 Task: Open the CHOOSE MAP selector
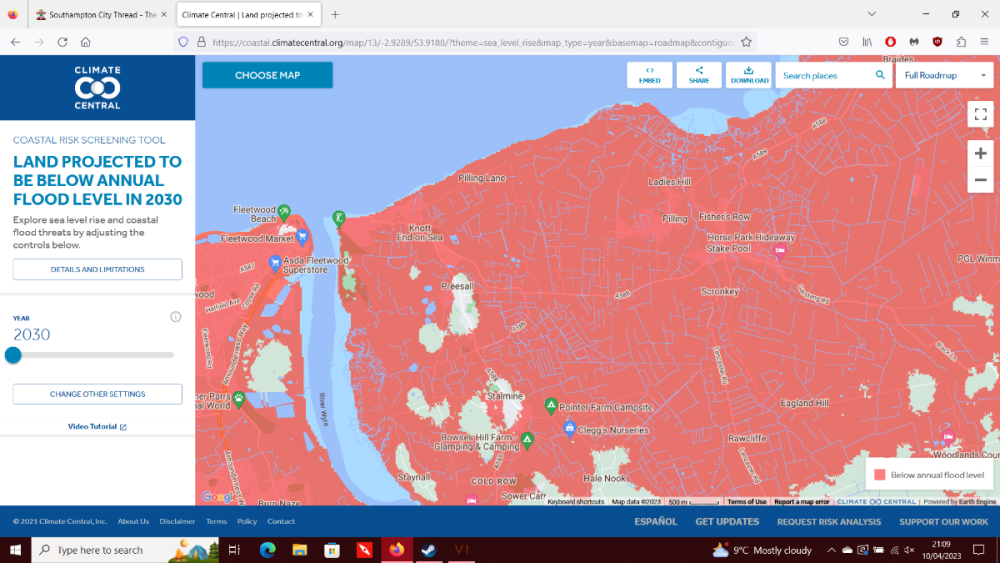pos(267,75)
